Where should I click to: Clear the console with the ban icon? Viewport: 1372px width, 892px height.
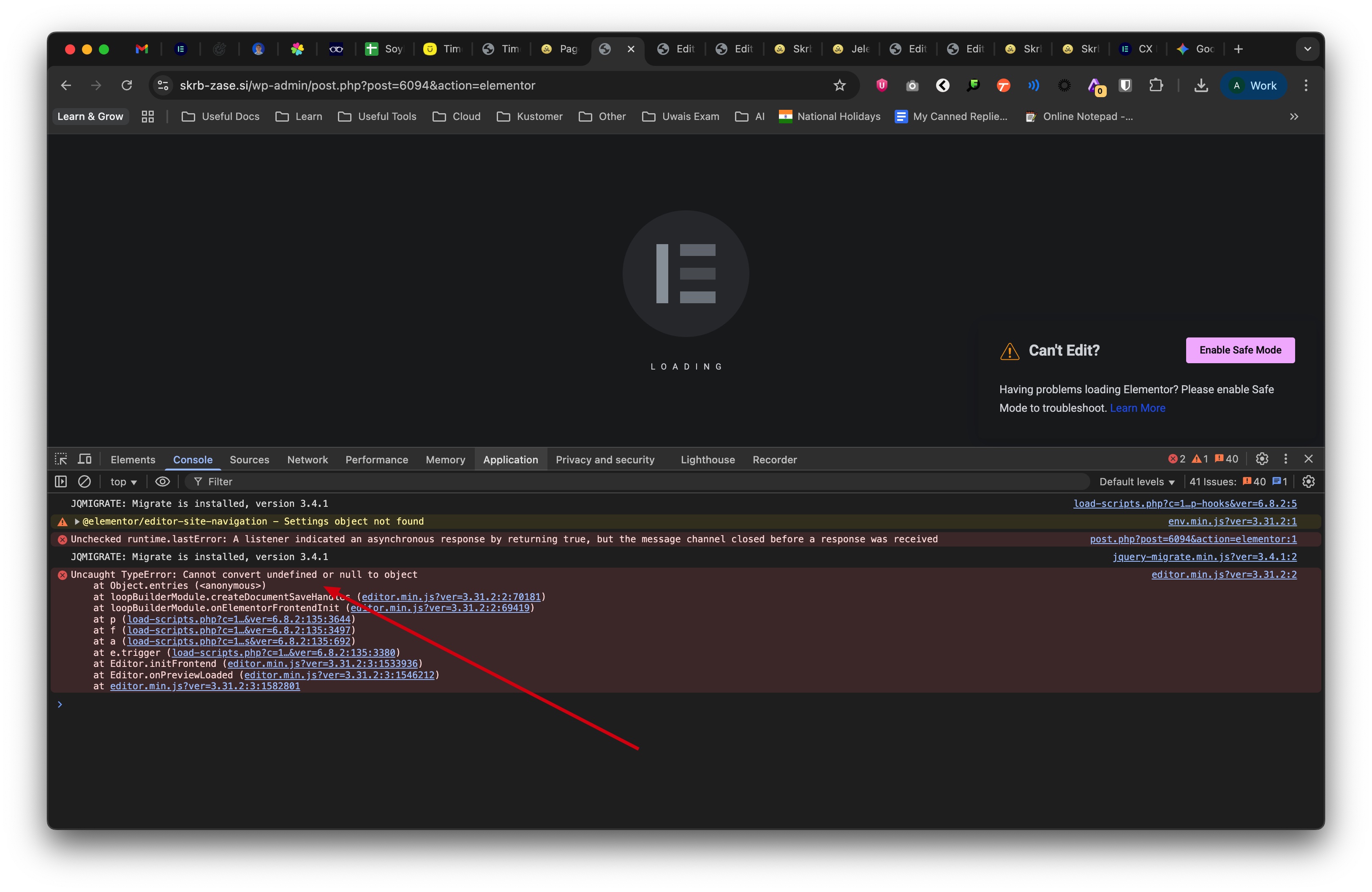84,482
